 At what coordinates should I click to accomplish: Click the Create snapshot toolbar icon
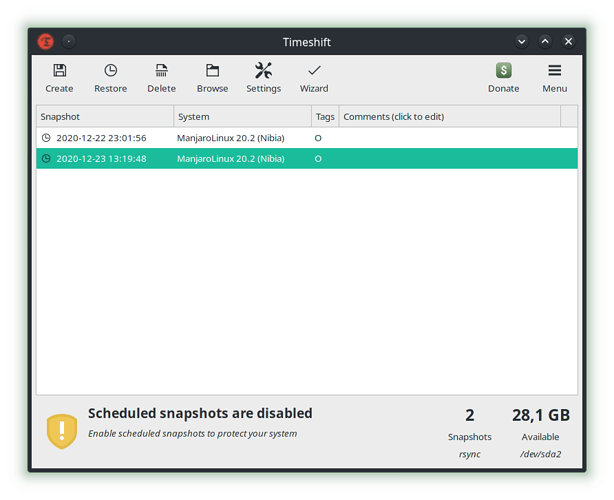60,71
